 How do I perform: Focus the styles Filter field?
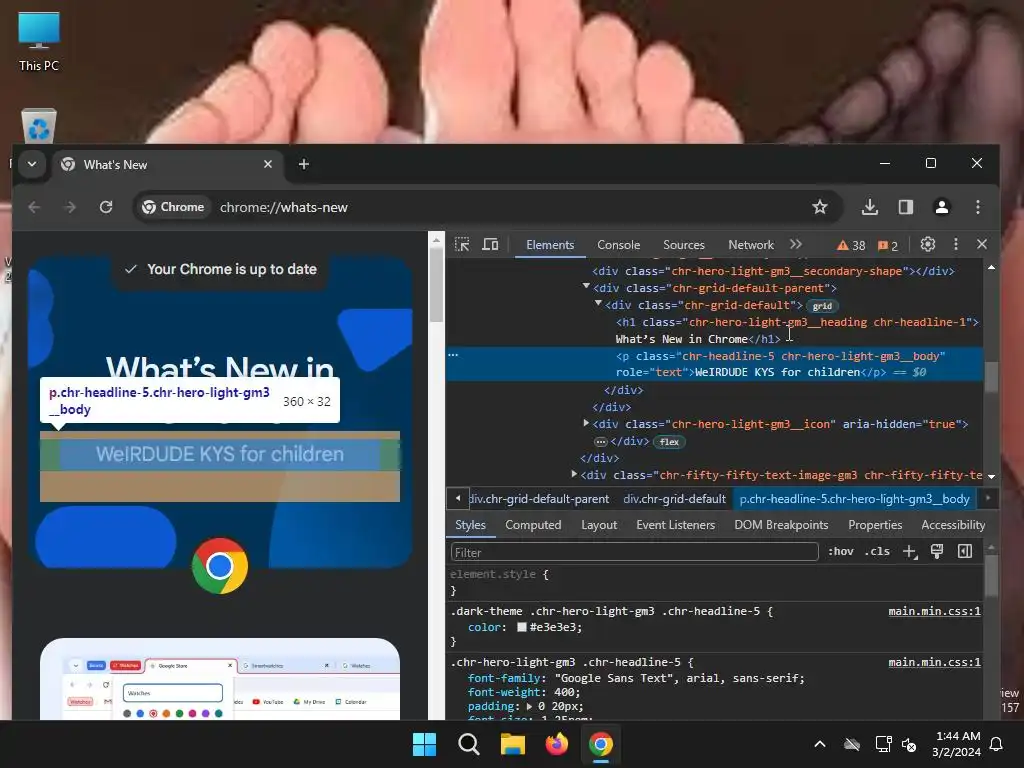coord(634,552)
